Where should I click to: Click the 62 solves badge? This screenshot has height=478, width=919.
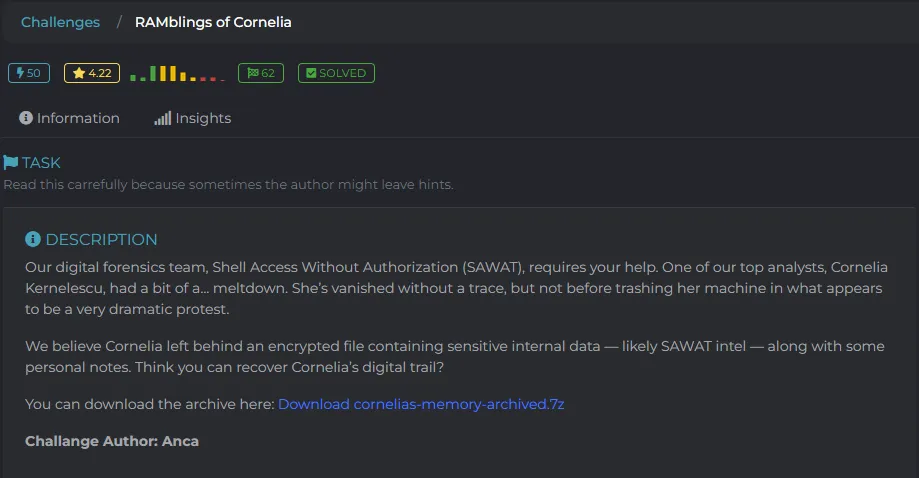pos(261,73)
